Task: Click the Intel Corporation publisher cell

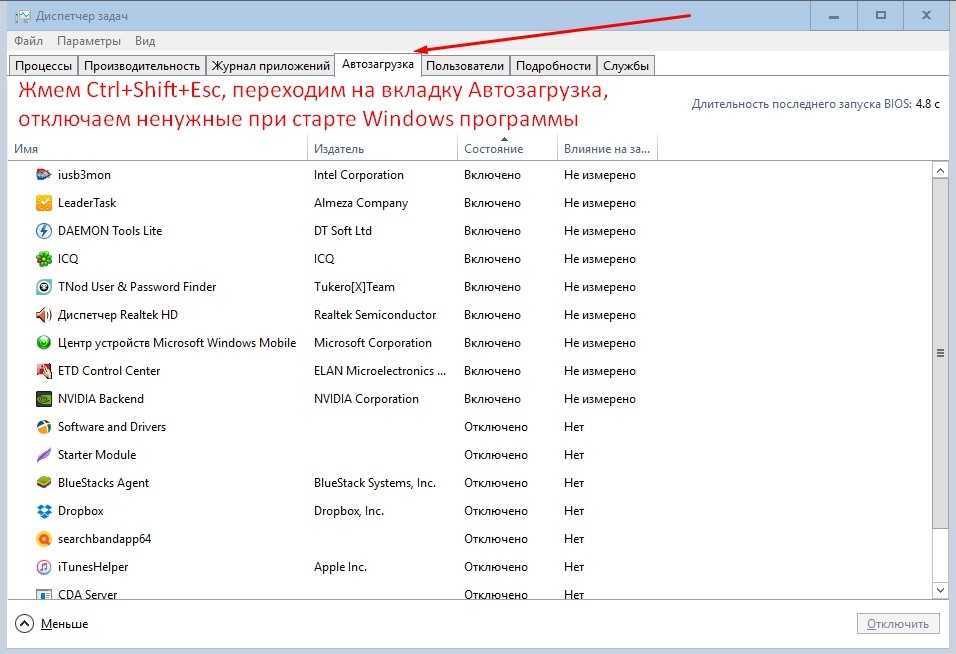Action: point(358,175)
